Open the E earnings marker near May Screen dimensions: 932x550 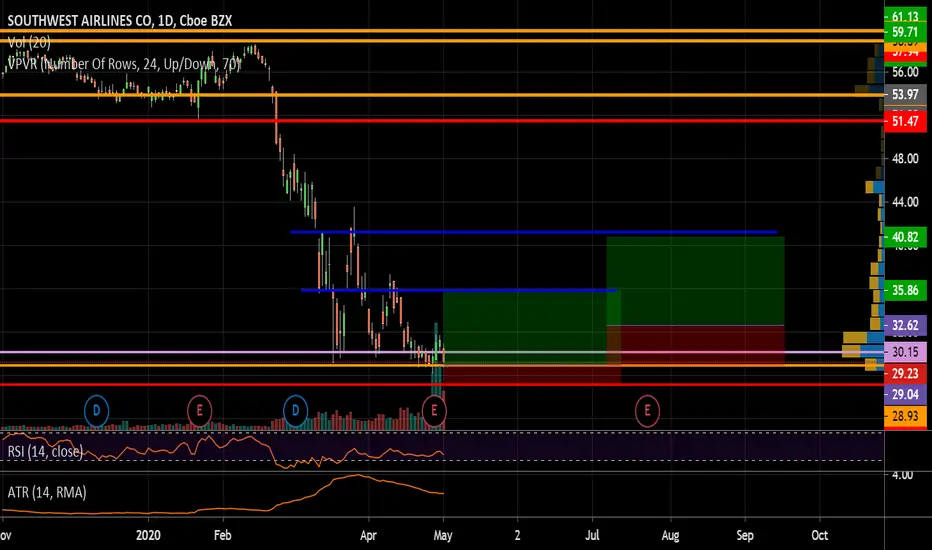[x=434, y=411]
